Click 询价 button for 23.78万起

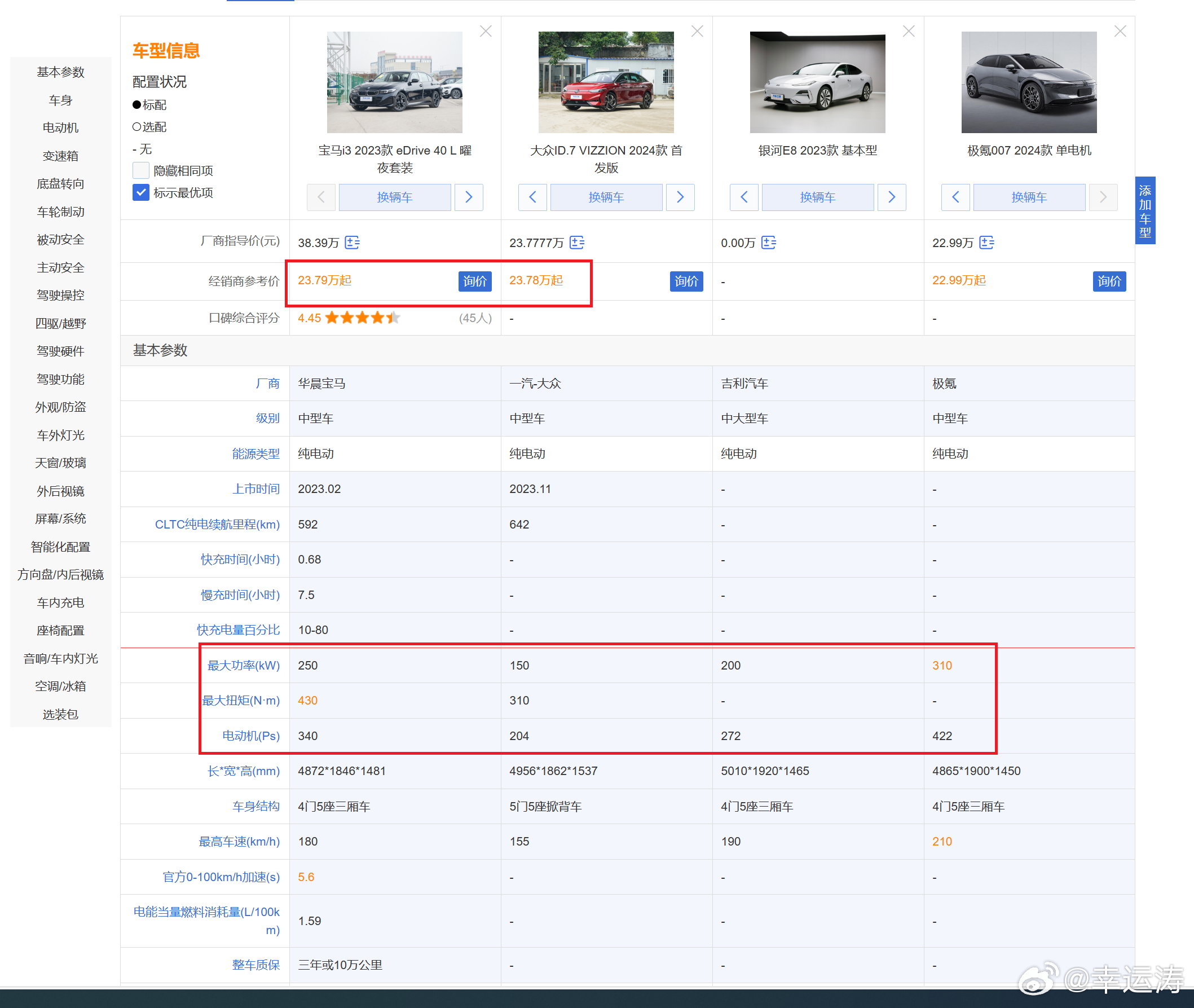point(686,281)
